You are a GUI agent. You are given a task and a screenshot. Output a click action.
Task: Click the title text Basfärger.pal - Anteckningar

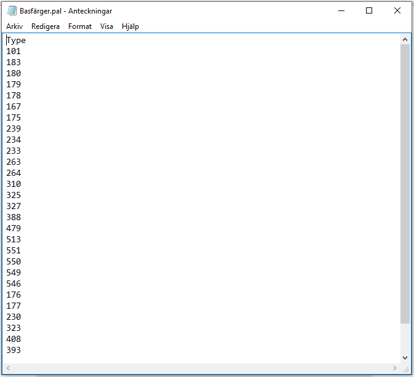[66, 11]
